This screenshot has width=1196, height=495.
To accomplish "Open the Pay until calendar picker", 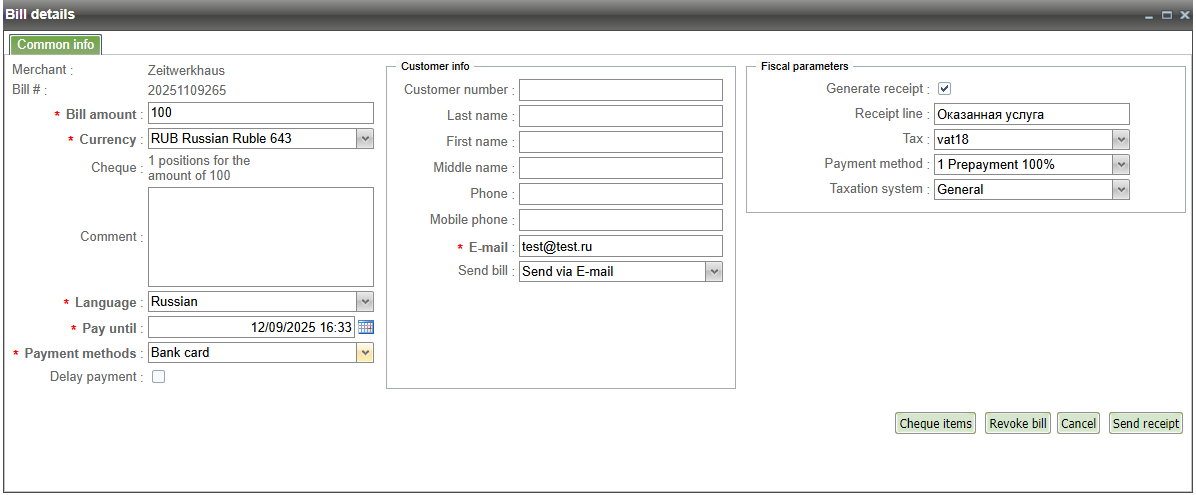I will tap(366, 327).
